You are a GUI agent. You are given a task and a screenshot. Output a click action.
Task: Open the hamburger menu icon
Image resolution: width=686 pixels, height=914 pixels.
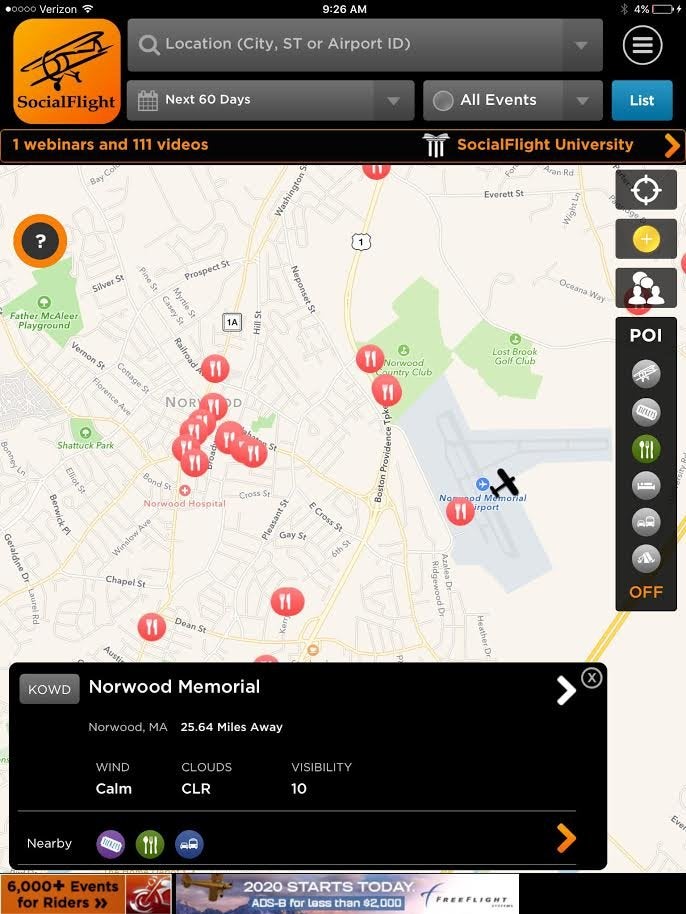tap(642, 45)
